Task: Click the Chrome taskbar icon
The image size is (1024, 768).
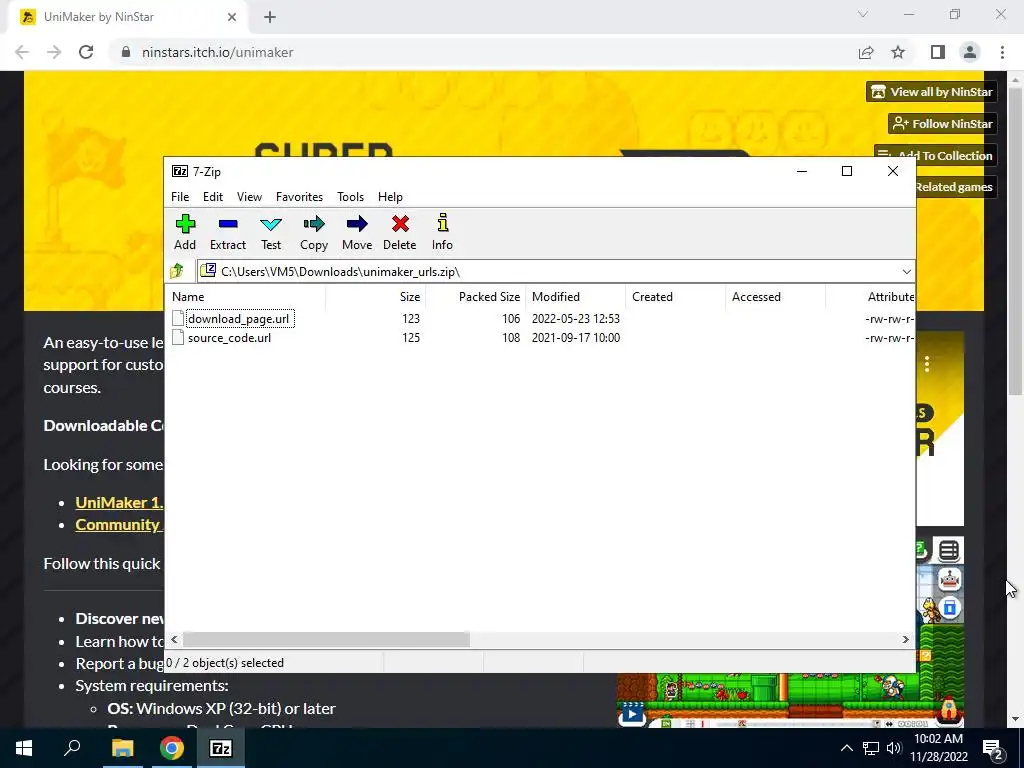Action: (x=172, y=748)
